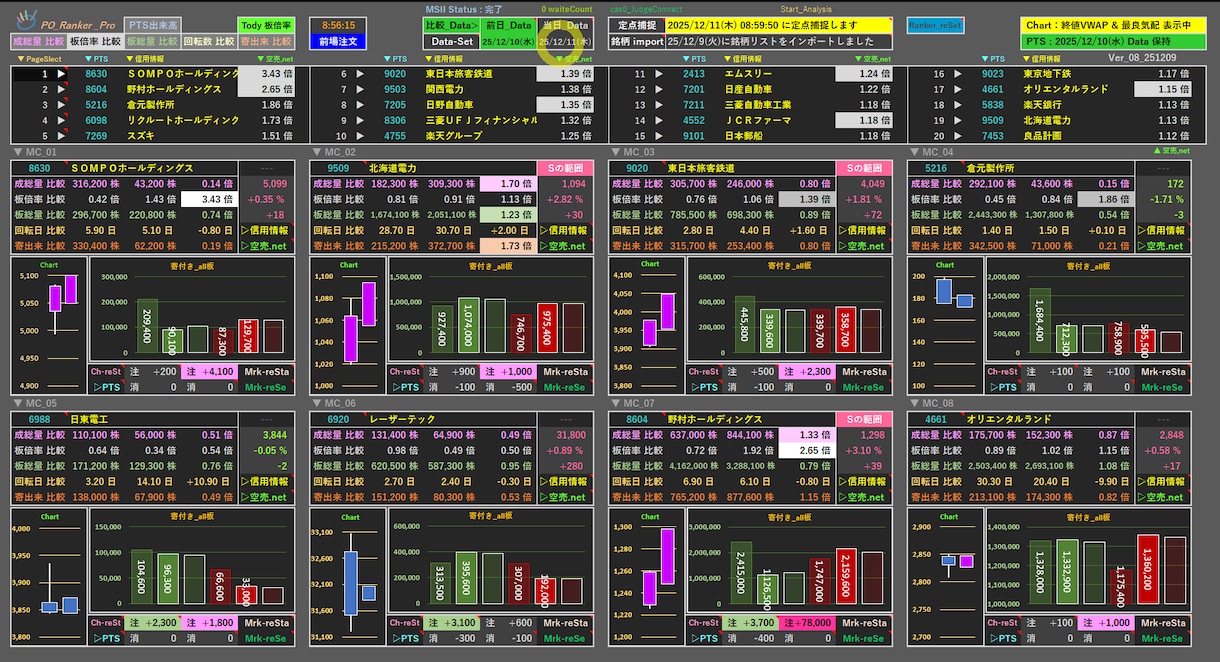The width and height of the screenshot is (1220, 662).
Task: Click the 前場注文 button
Action: (x=339, y=42)
